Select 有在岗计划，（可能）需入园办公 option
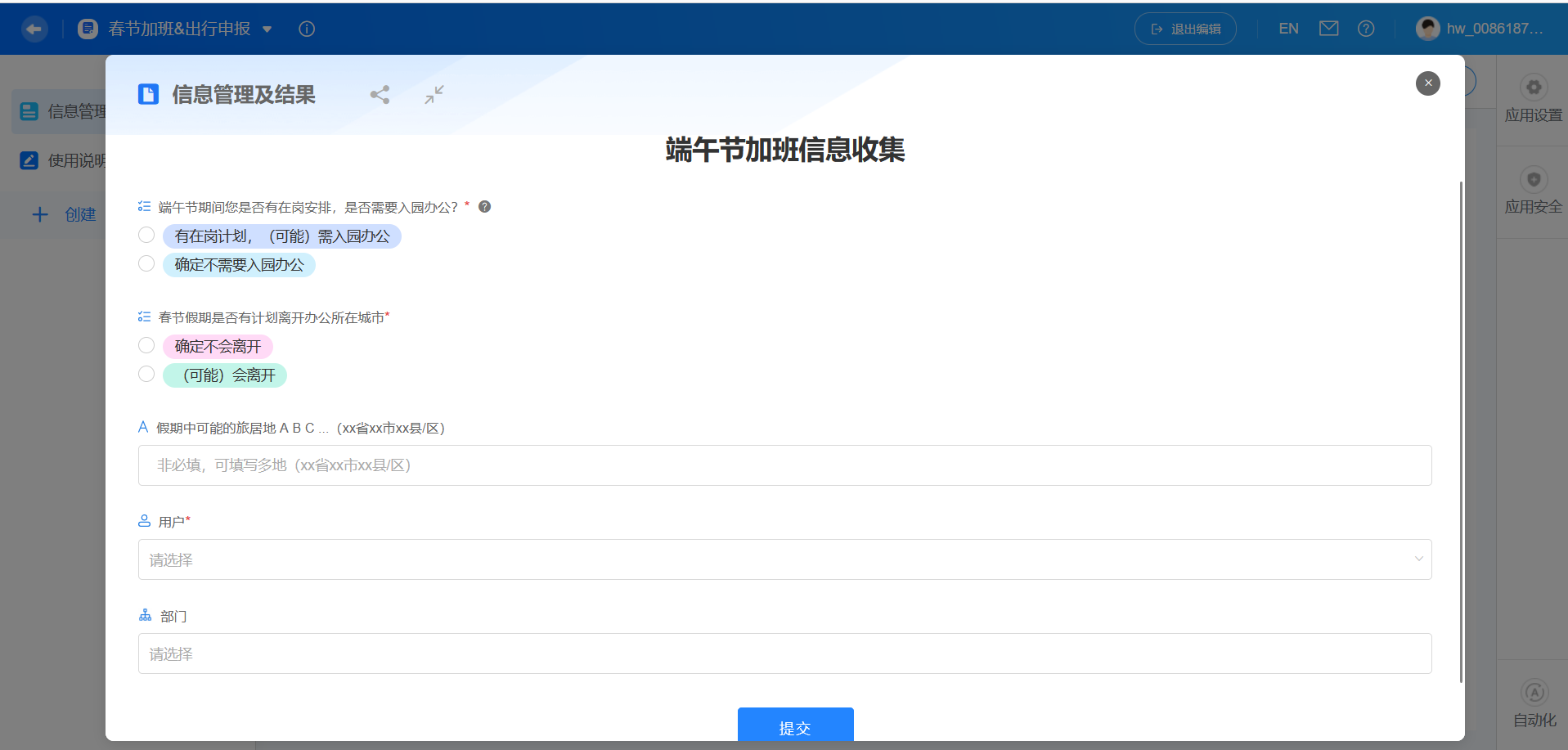Image resolution: width=1568 pixels, height=750 pixels. pyautogui.click(x=146, y=235)
